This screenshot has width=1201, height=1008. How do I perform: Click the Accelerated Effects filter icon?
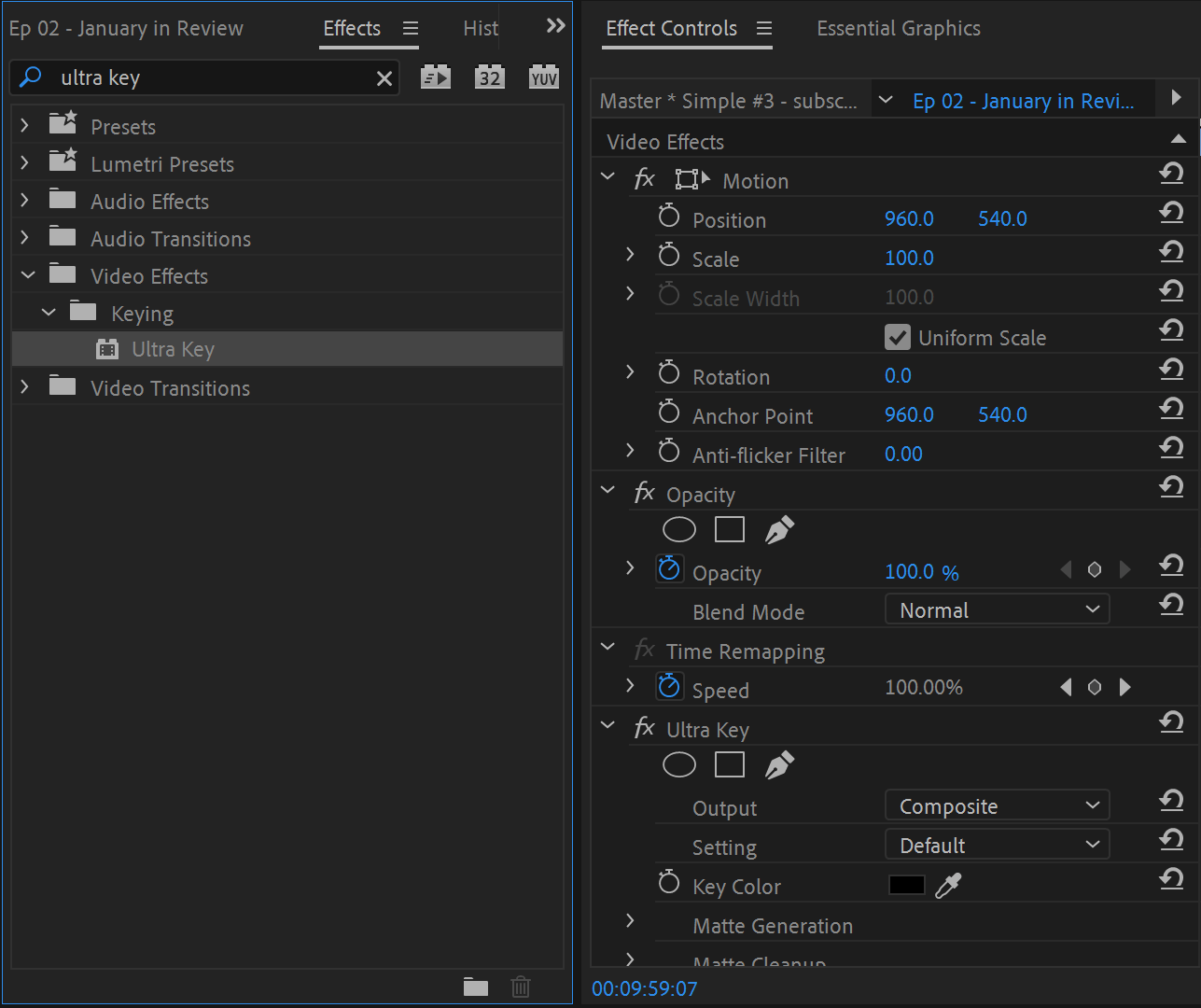coord(435,77)
